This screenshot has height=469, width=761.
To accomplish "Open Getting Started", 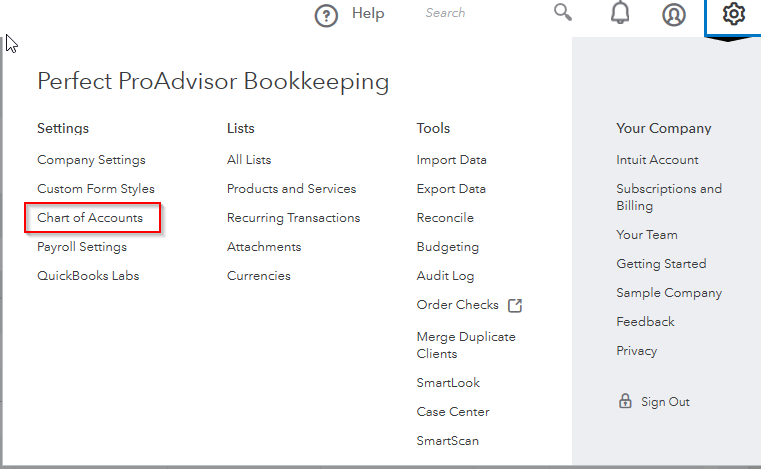I will pos(661,264).
